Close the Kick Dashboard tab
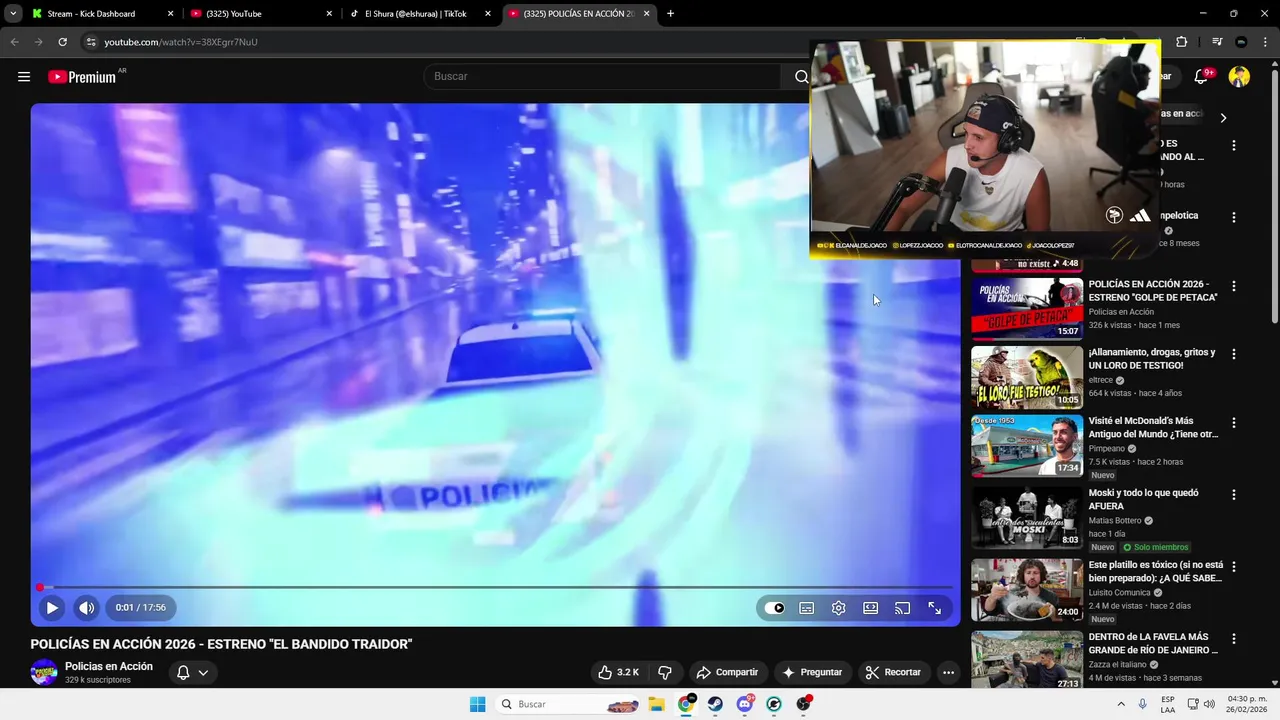The width and height of the screenshot is (1280, 720). pyautogui.click(x=170, y=14)
